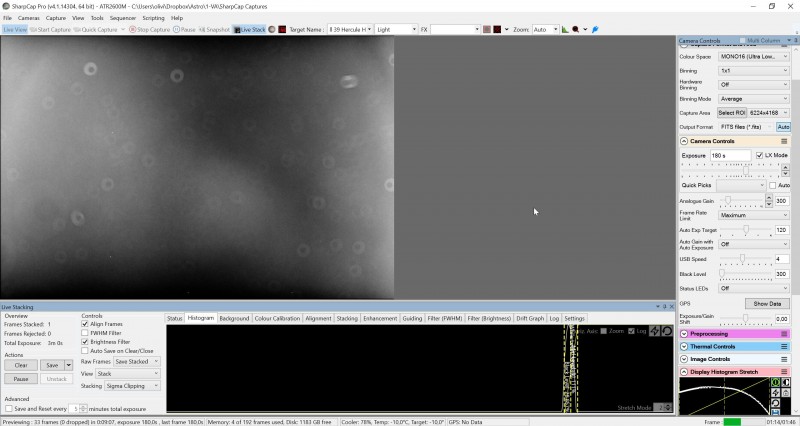Viewport: 800px width, 426px height.
Task: Enable the FWHM Filter checkbox
Action: 85,333
